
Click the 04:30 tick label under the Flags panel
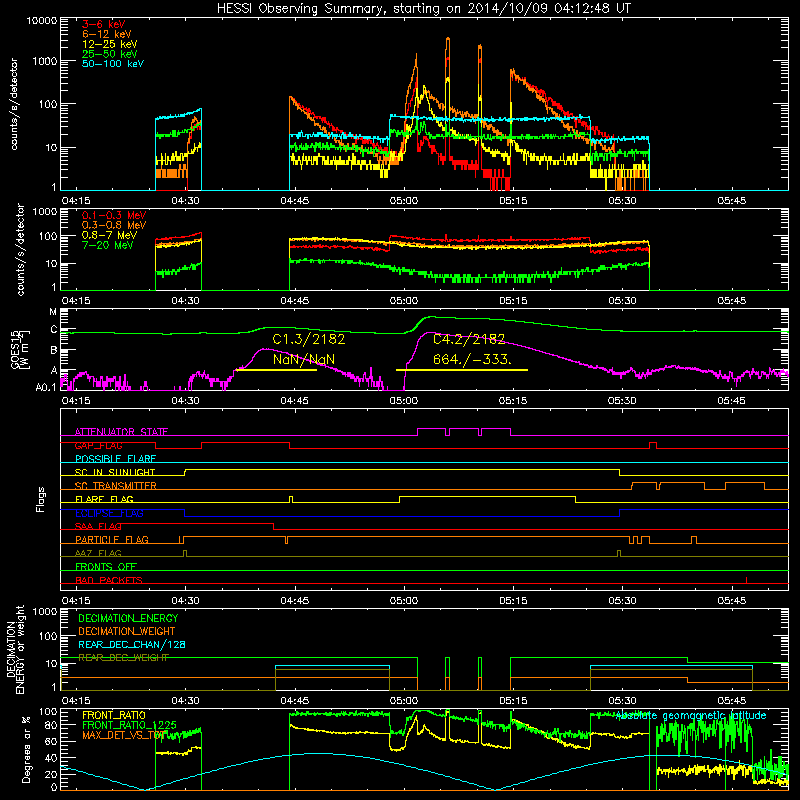185,601
